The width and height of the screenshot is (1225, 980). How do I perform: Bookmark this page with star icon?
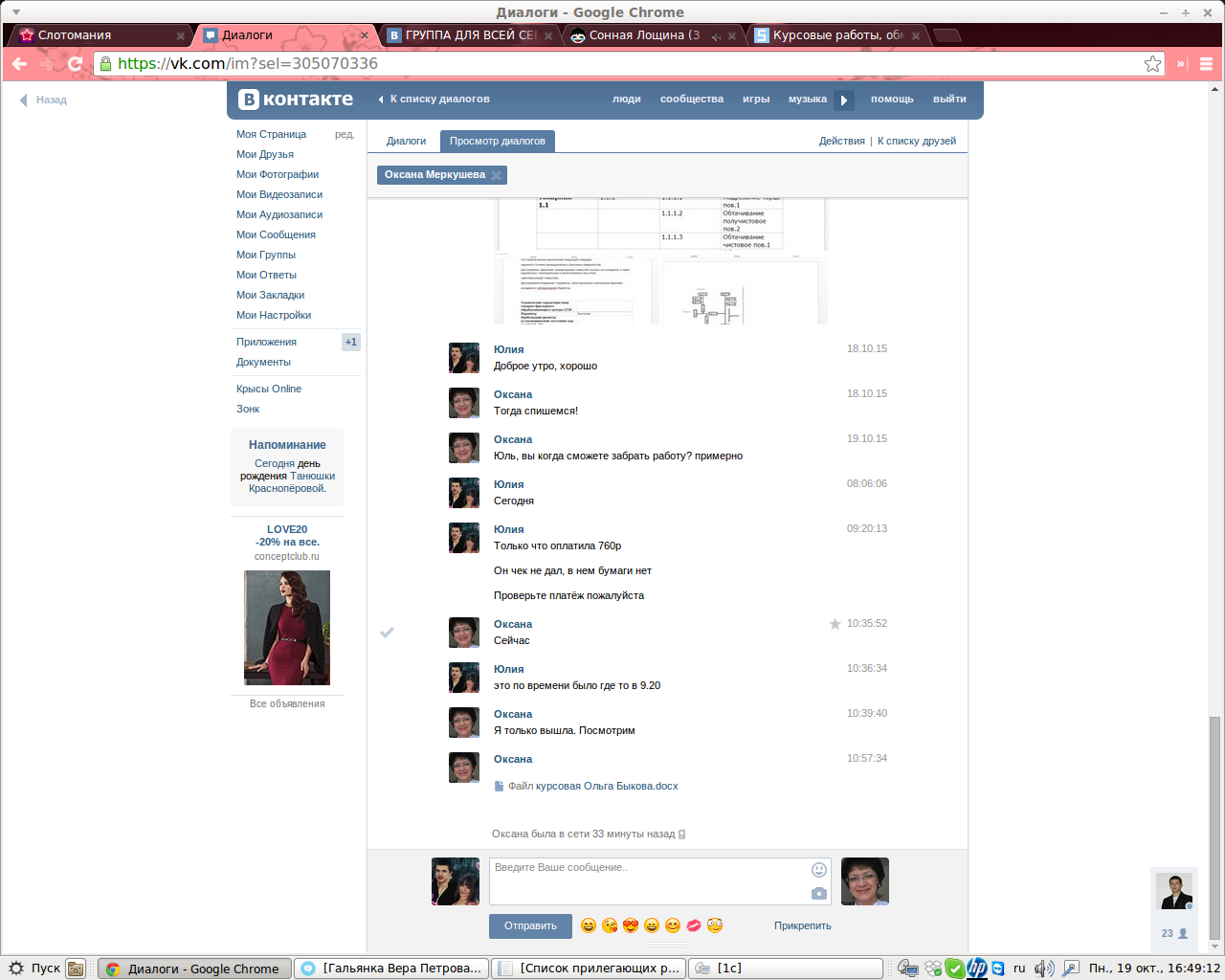click(x=1152, y=64)
